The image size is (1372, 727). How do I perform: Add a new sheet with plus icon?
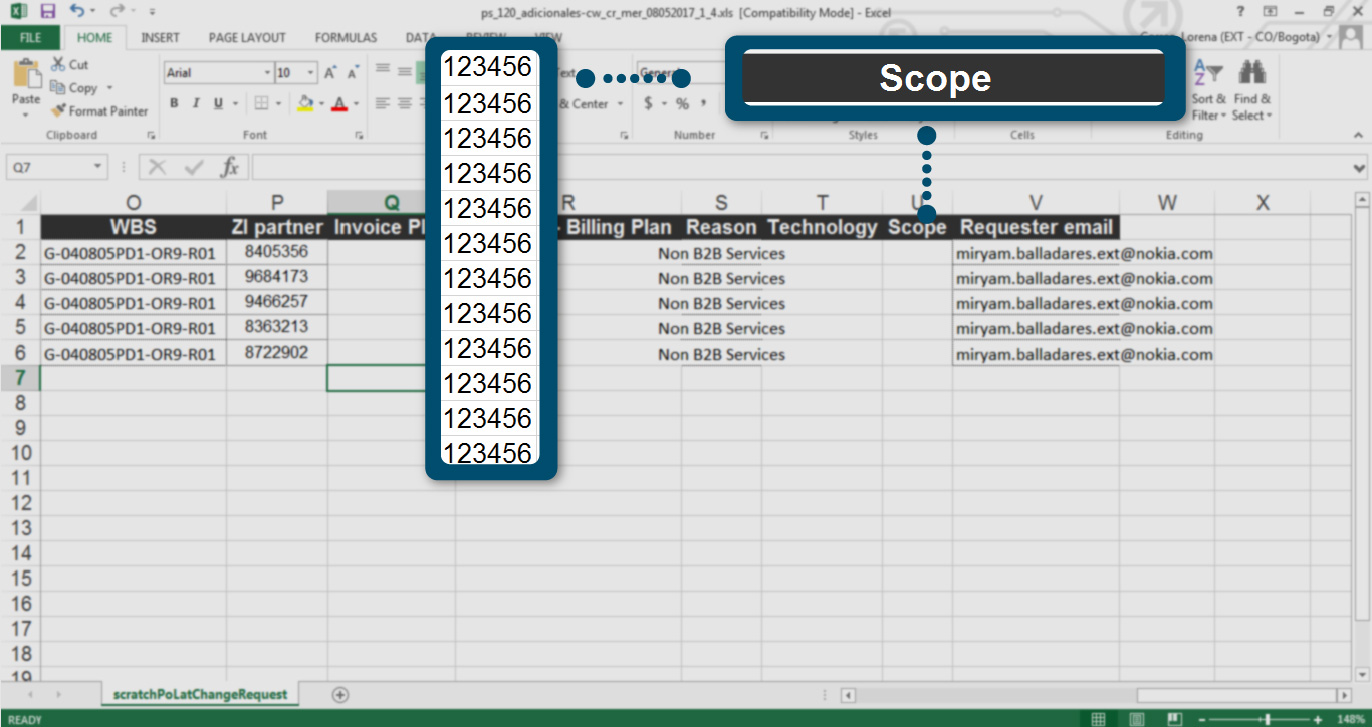click(340, 694)
